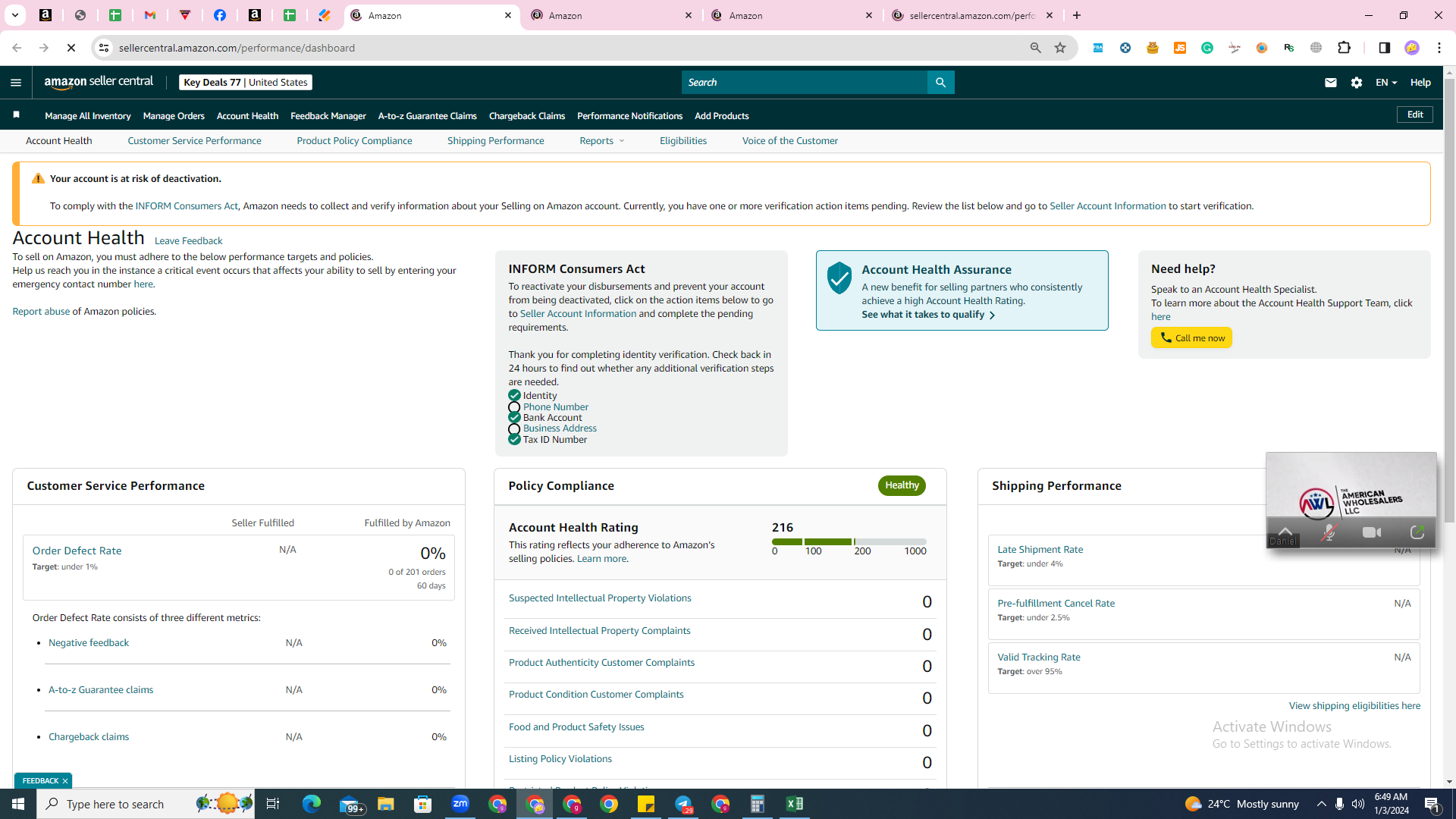
Task: Open File Explorer from the taskbar
Action: coord(385,804)
